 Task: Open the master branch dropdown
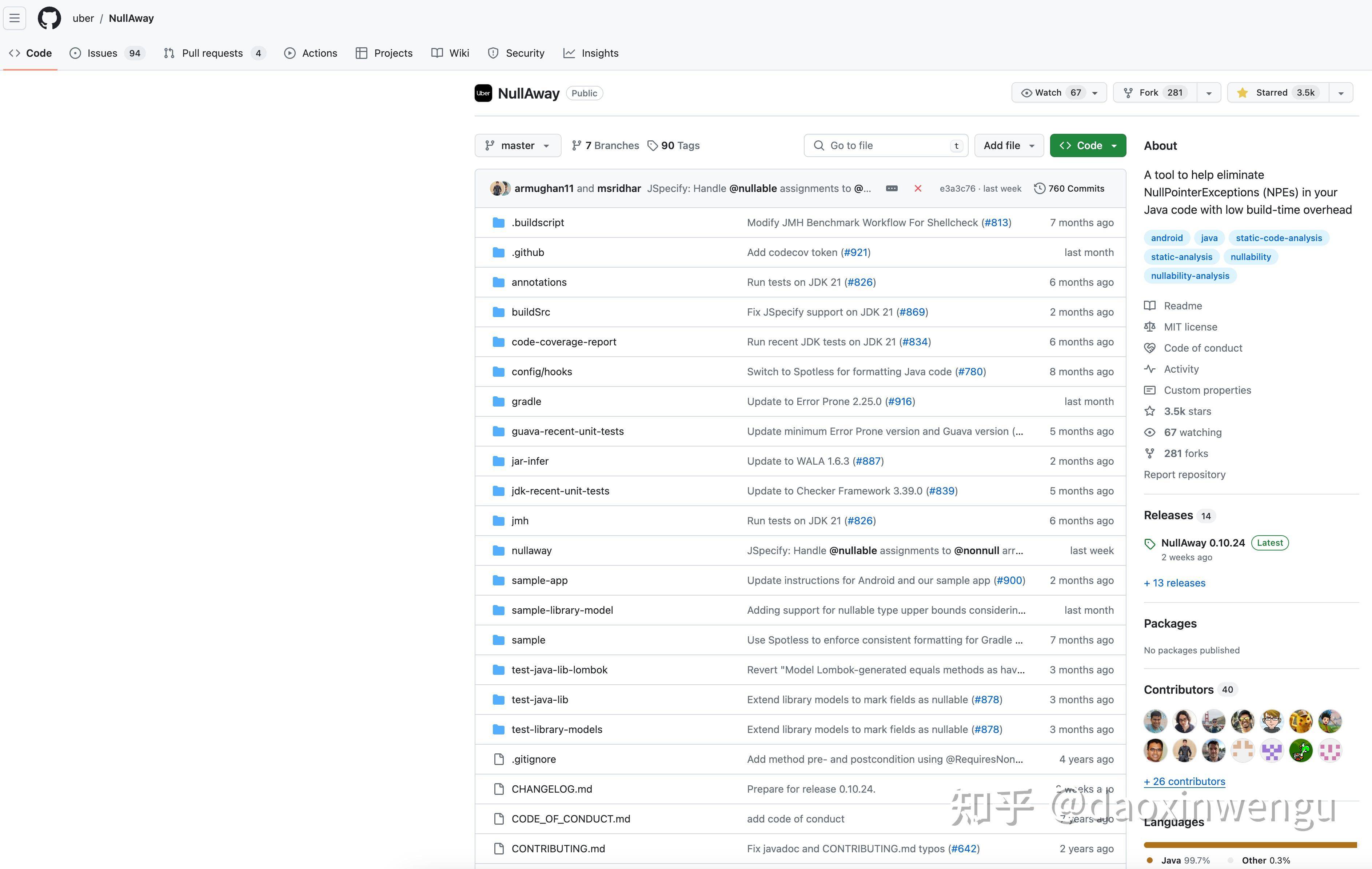pos(517,146)
